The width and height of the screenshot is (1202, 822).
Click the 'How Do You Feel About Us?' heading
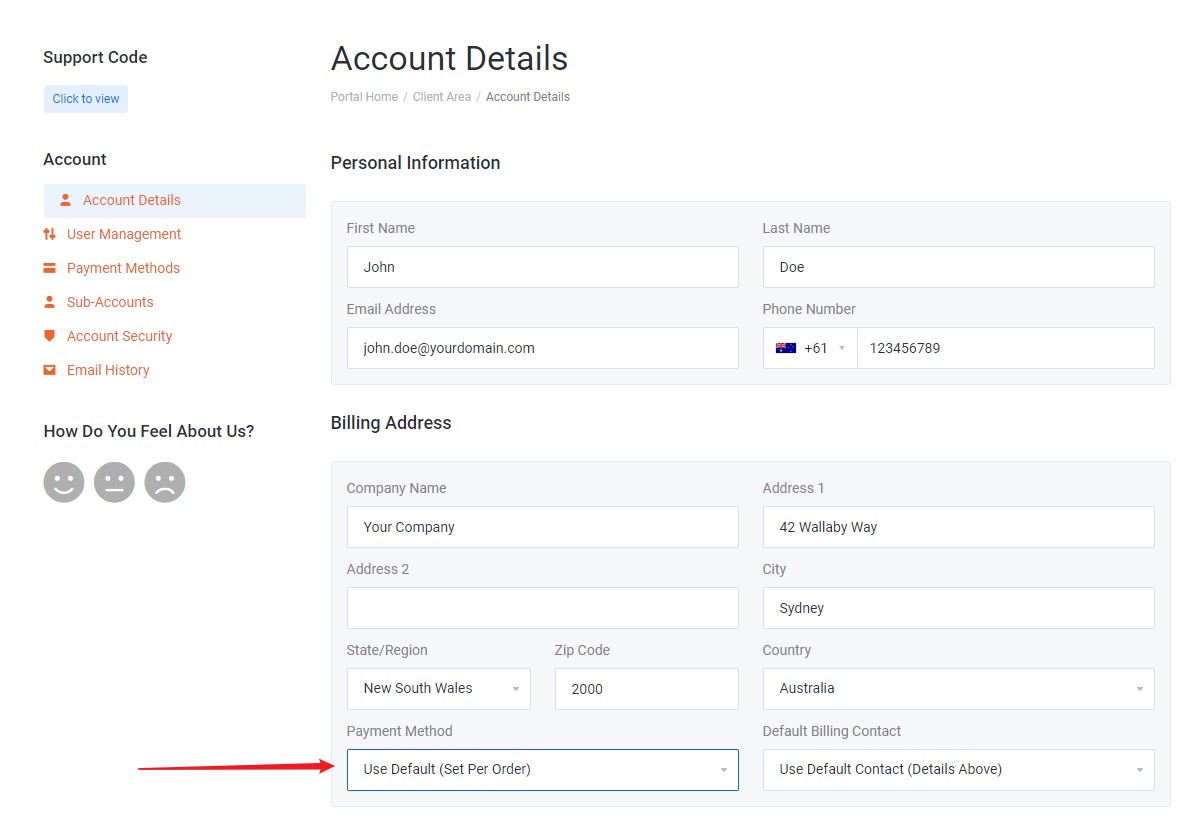tap(149, 432)
